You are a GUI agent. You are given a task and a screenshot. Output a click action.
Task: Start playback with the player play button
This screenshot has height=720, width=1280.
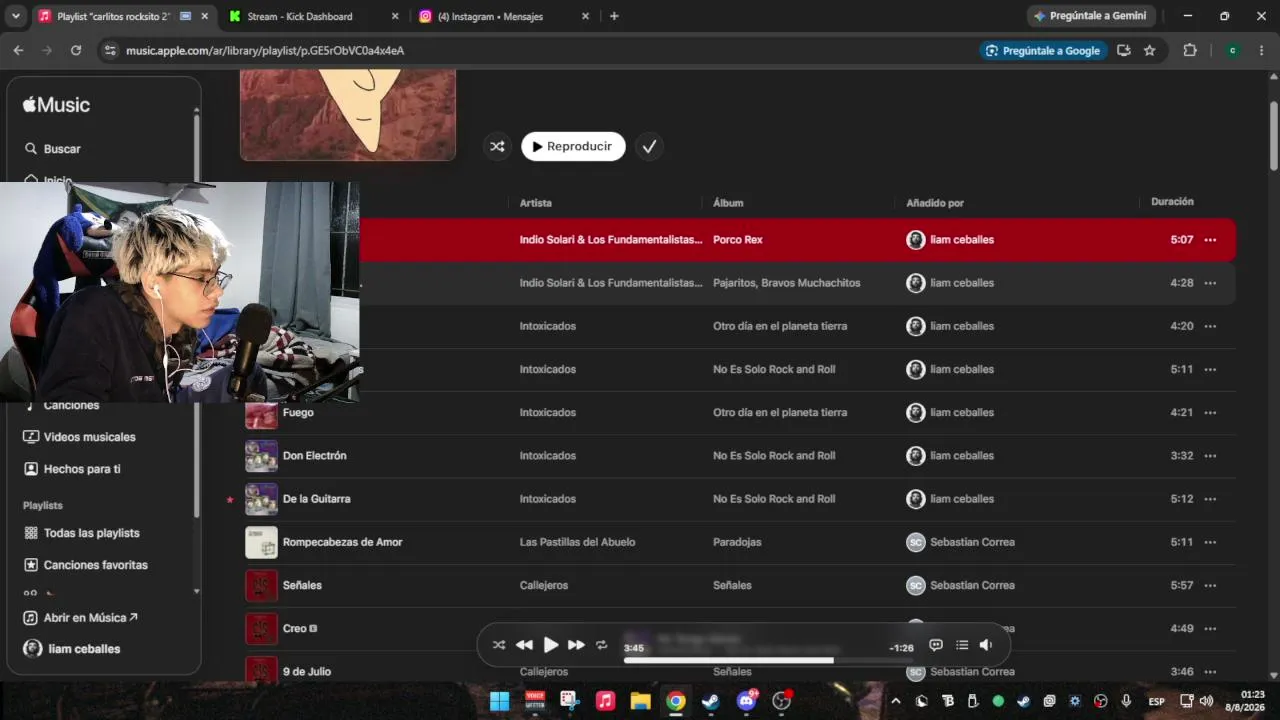(550, 645)
